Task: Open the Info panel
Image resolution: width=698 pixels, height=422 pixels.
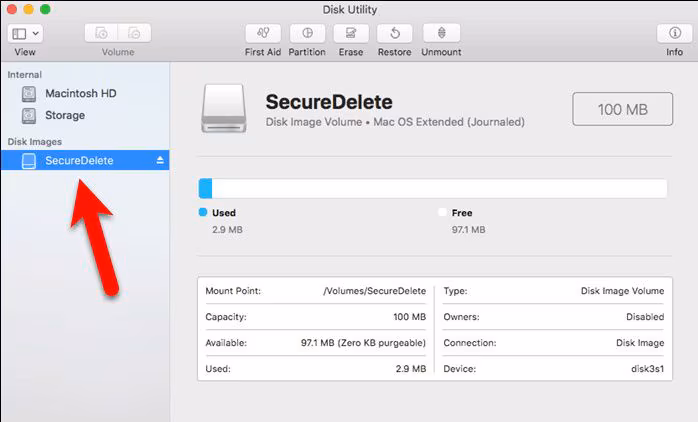Action: [674, 33]
